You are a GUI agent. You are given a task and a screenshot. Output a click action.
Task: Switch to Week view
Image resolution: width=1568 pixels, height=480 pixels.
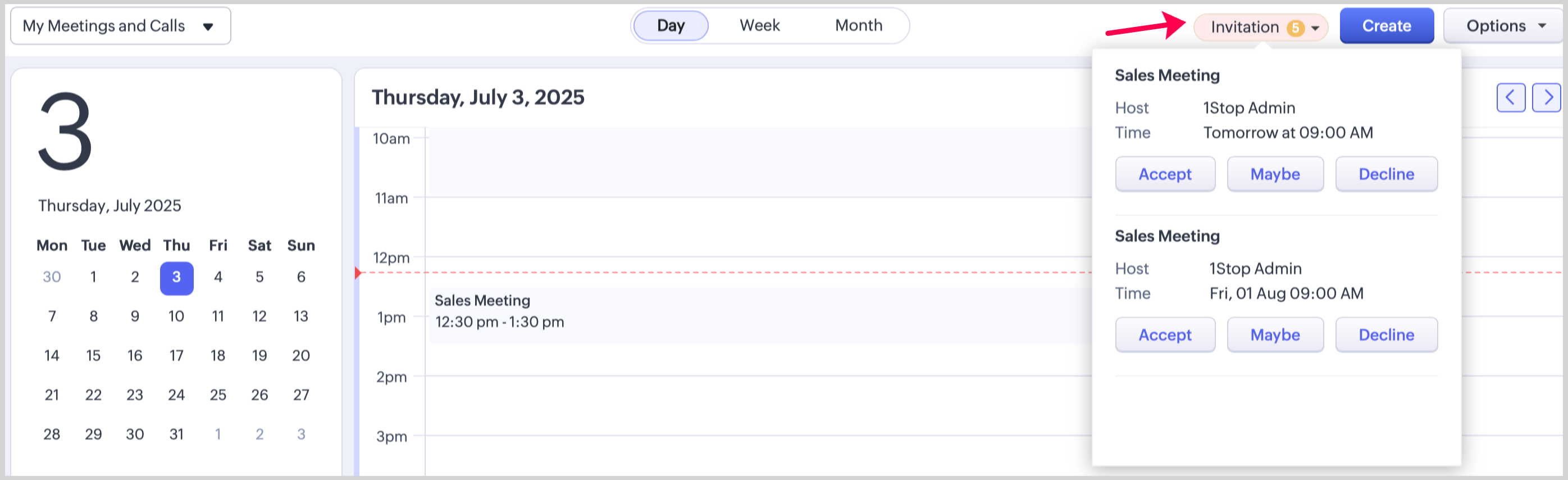(759, 26)
